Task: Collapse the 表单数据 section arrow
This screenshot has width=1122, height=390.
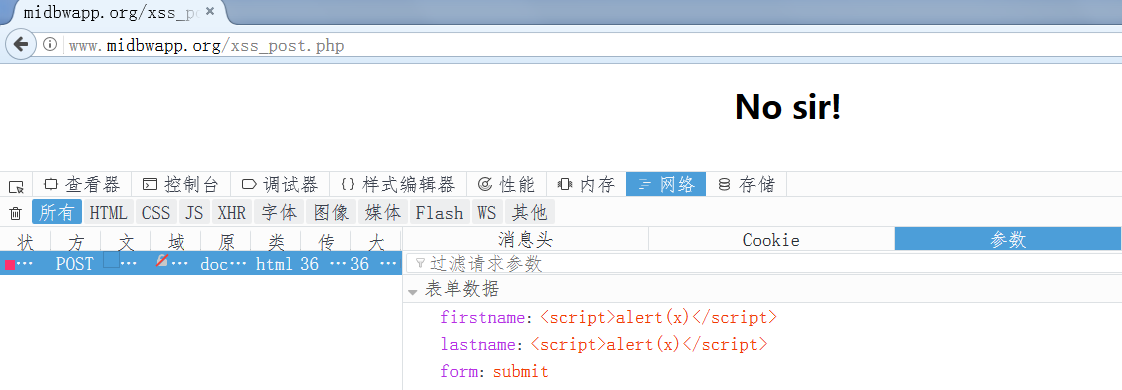Action: [413, 292]
